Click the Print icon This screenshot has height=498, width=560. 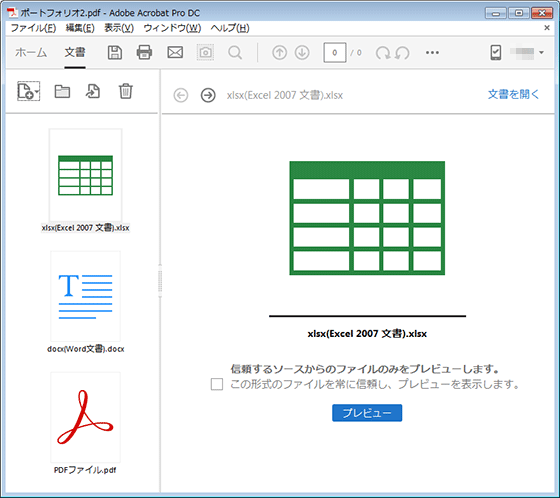click(144, 53)
